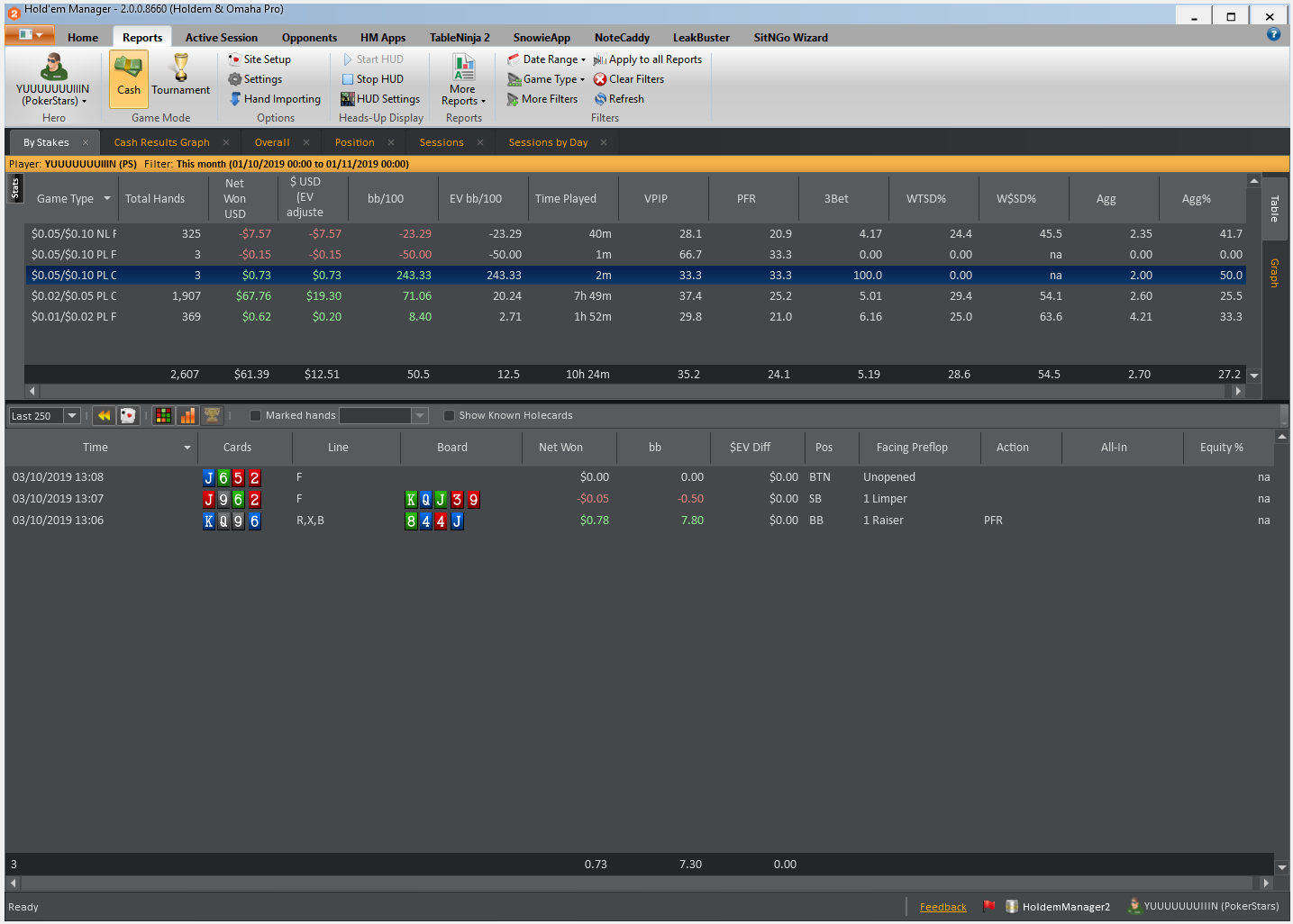
Task: Switch to Sessions by Day tab
Action: (548, 142)
